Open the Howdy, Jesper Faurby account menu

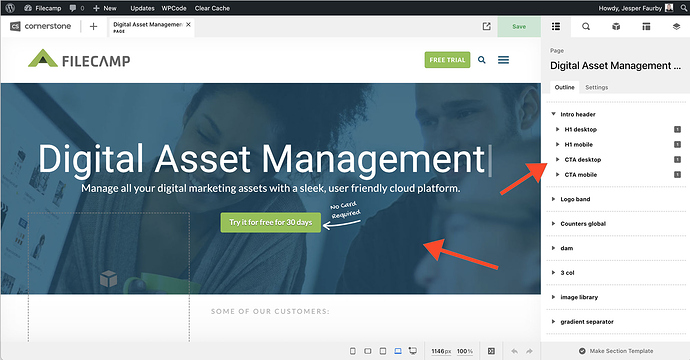(636, 8)
